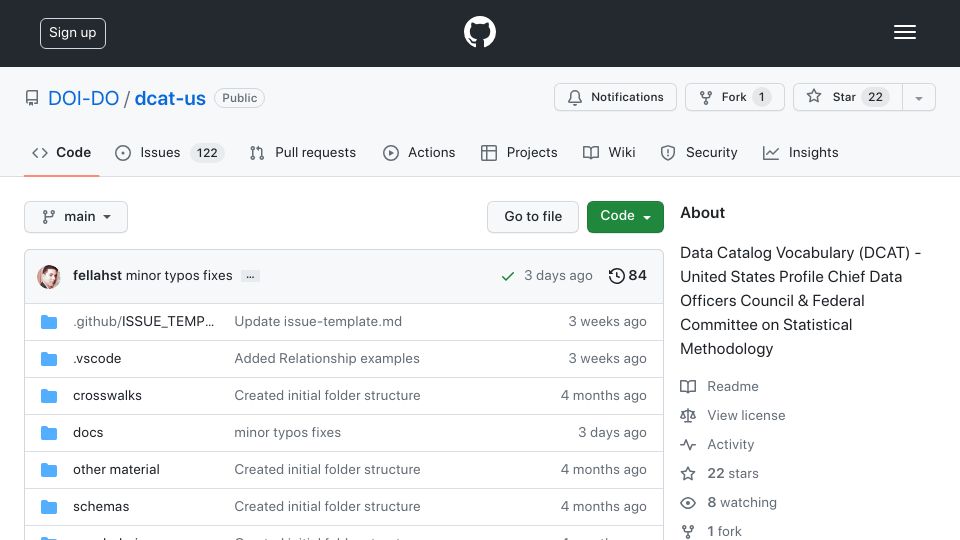
Task: Click the '3 days ago' latest commit timestamp
Action: tap(558, 276)
